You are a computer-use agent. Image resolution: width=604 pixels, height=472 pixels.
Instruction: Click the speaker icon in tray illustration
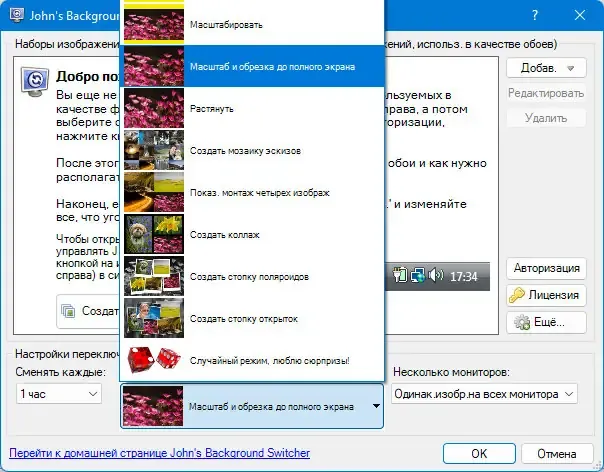436,276
